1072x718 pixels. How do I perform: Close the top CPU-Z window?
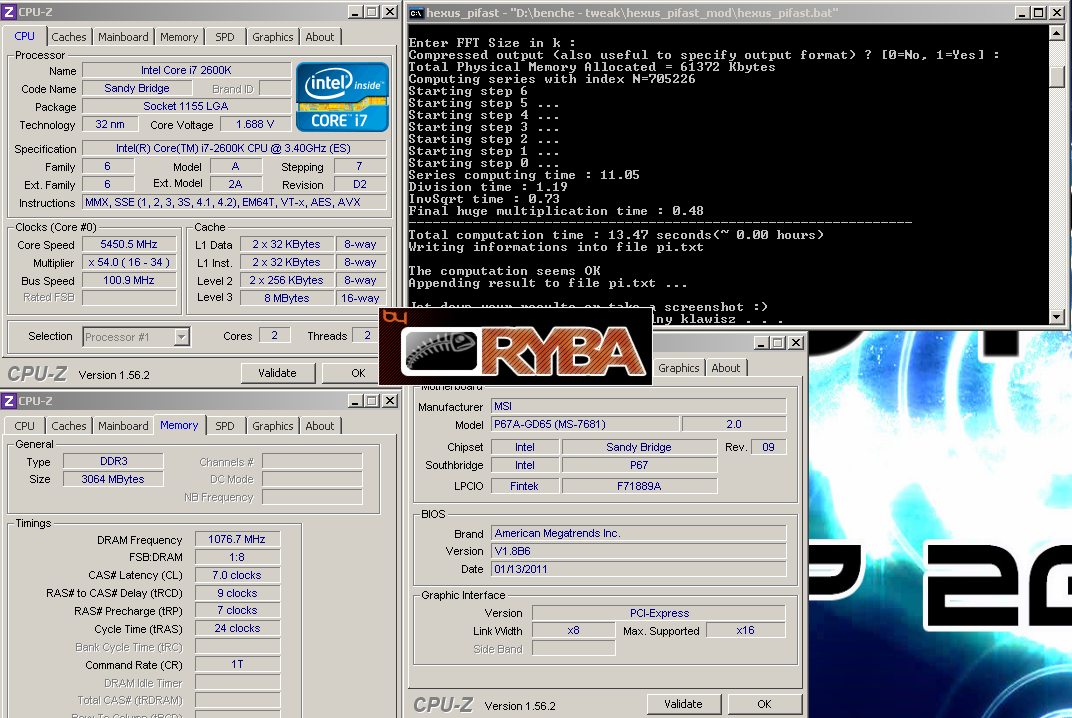pyautogui.click(x=390, y=12)
